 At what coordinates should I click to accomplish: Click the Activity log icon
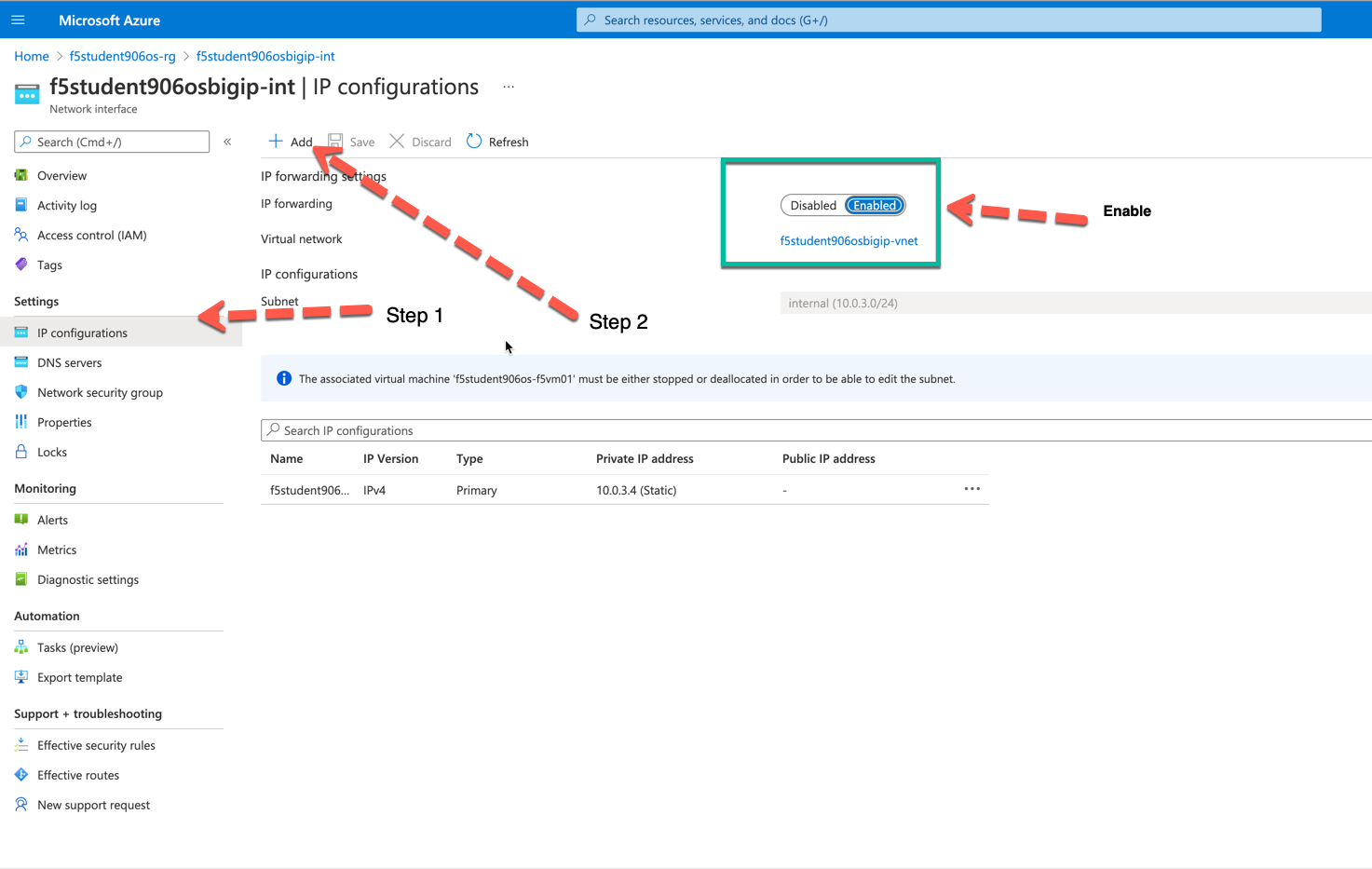21,205
